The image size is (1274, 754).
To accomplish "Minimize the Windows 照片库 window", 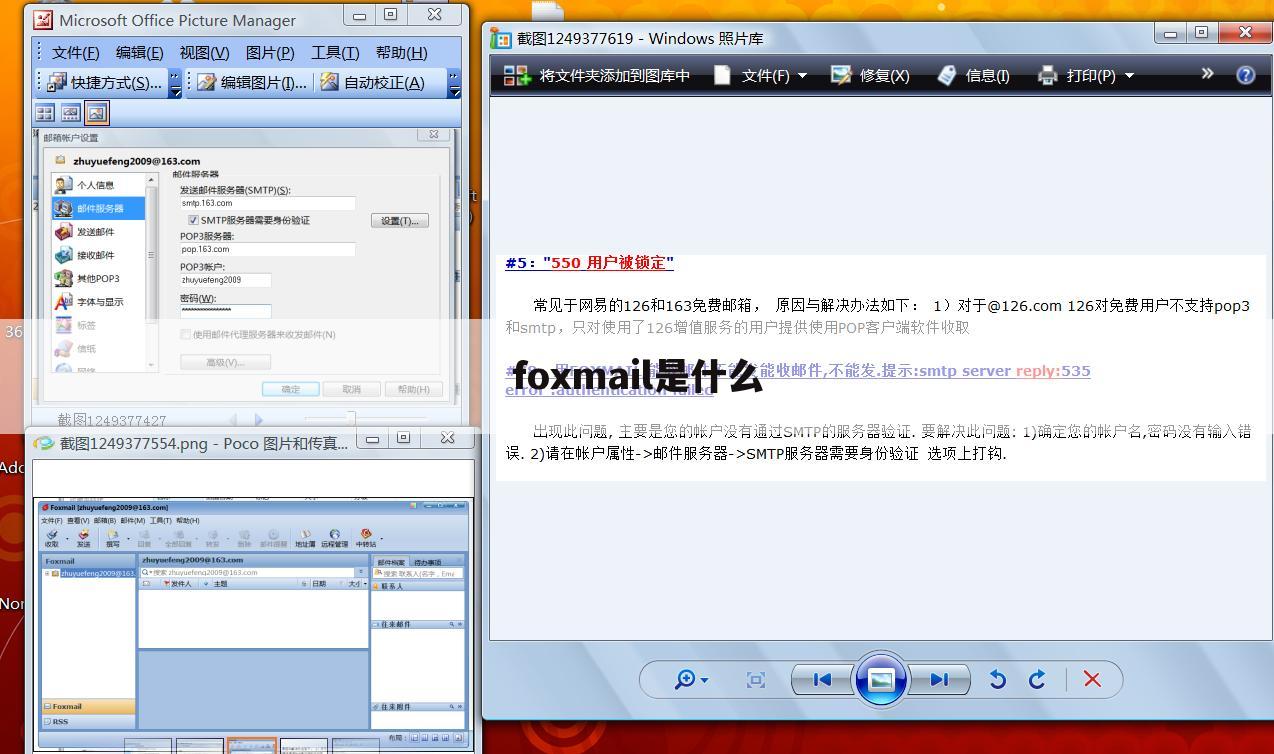I will pyautogui.click(x=1170, y=34).
